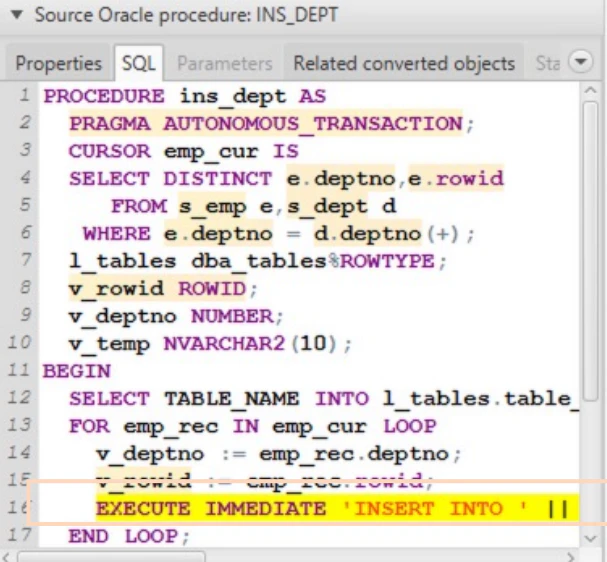Image resolution: width=607 pixels, height=562 pixels.
Task: Click 'END LOOP;' on line 17
Action: pyautogui.click(x=129, y=536)
